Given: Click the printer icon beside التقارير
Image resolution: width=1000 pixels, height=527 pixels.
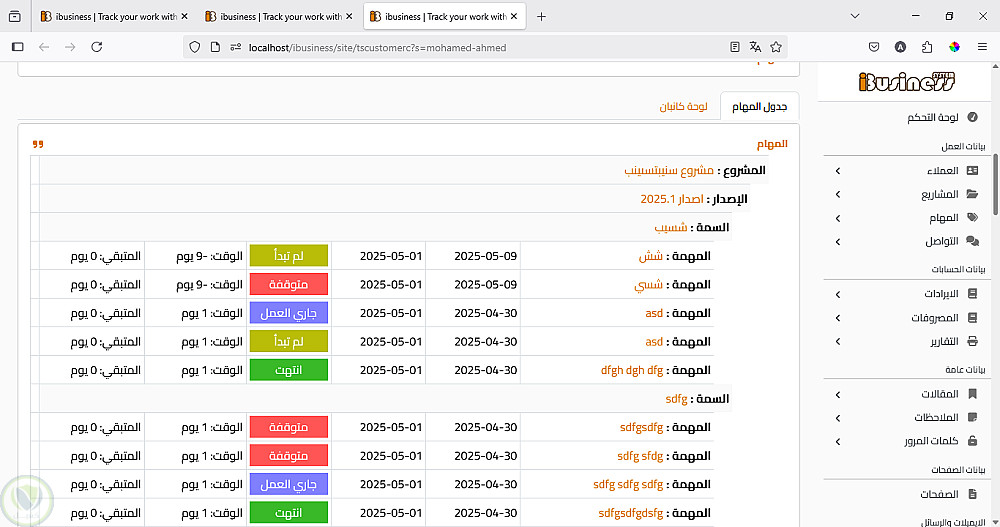Looking at the screenshot, I should [x=972, y=342].
